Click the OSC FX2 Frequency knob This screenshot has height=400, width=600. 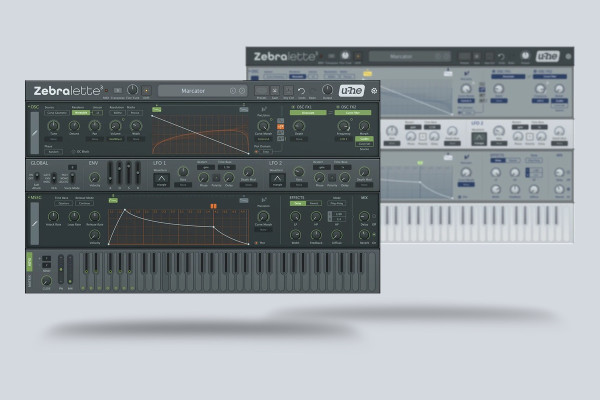click(x=343, y=126)
